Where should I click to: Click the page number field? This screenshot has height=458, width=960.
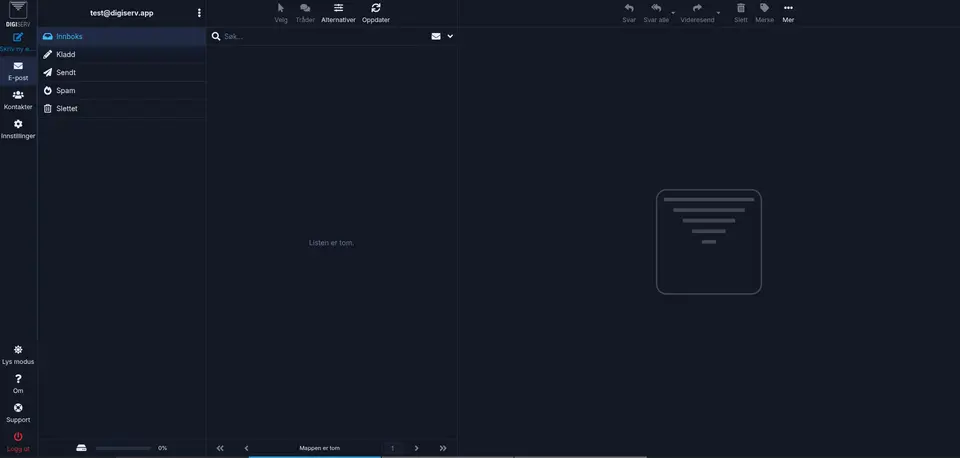point(392,448)
